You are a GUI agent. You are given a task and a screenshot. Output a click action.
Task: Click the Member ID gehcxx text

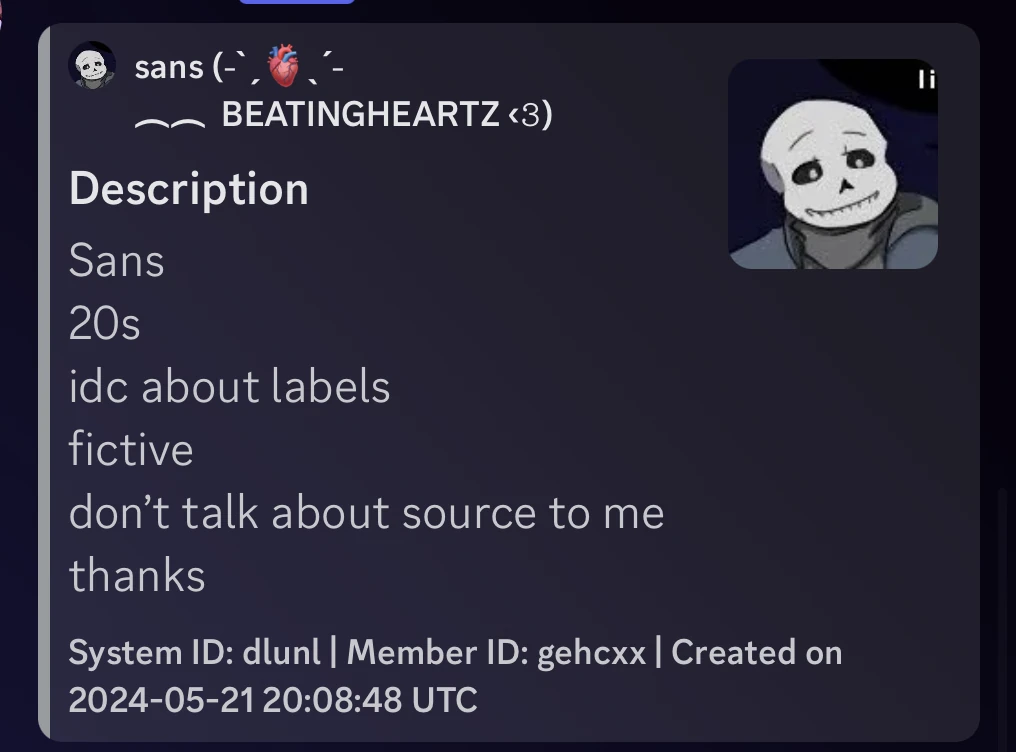click(x=496, y=653)
